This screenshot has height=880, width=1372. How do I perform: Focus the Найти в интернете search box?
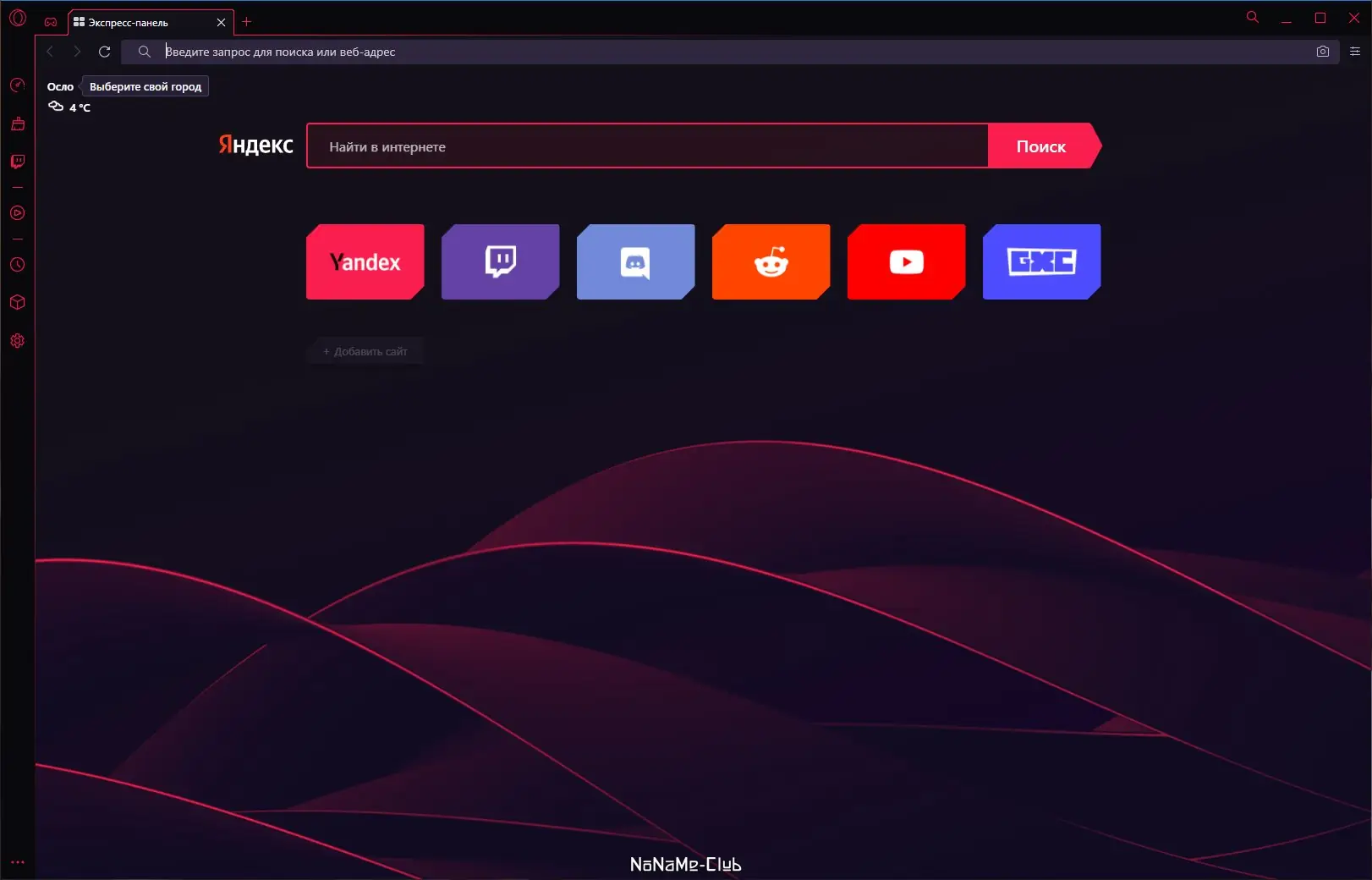click(648, 146)
